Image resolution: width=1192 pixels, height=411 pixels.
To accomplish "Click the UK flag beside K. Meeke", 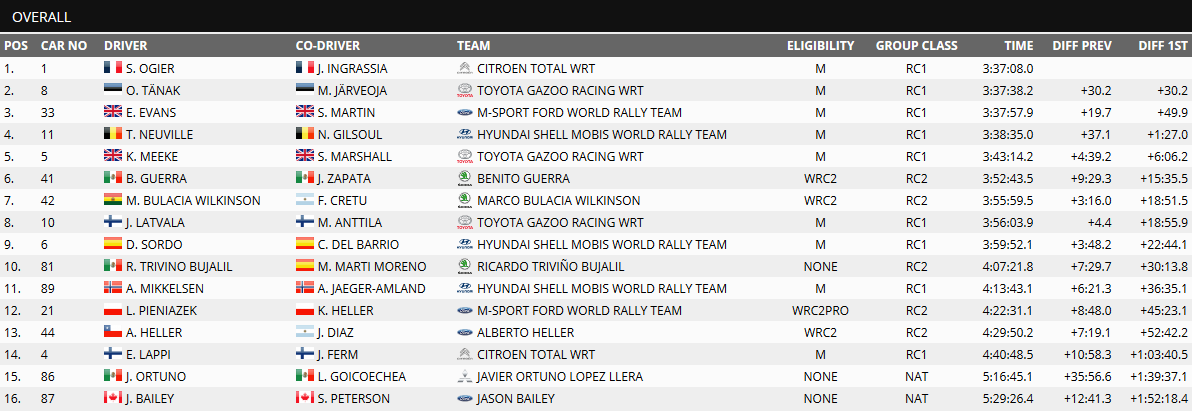I will (x=113, y=156).
